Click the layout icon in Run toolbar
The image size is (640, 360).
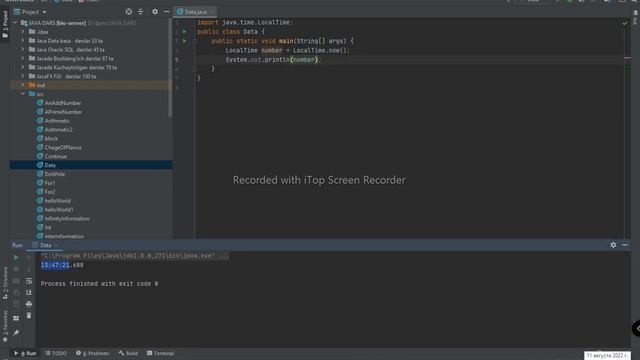(16, 318)
